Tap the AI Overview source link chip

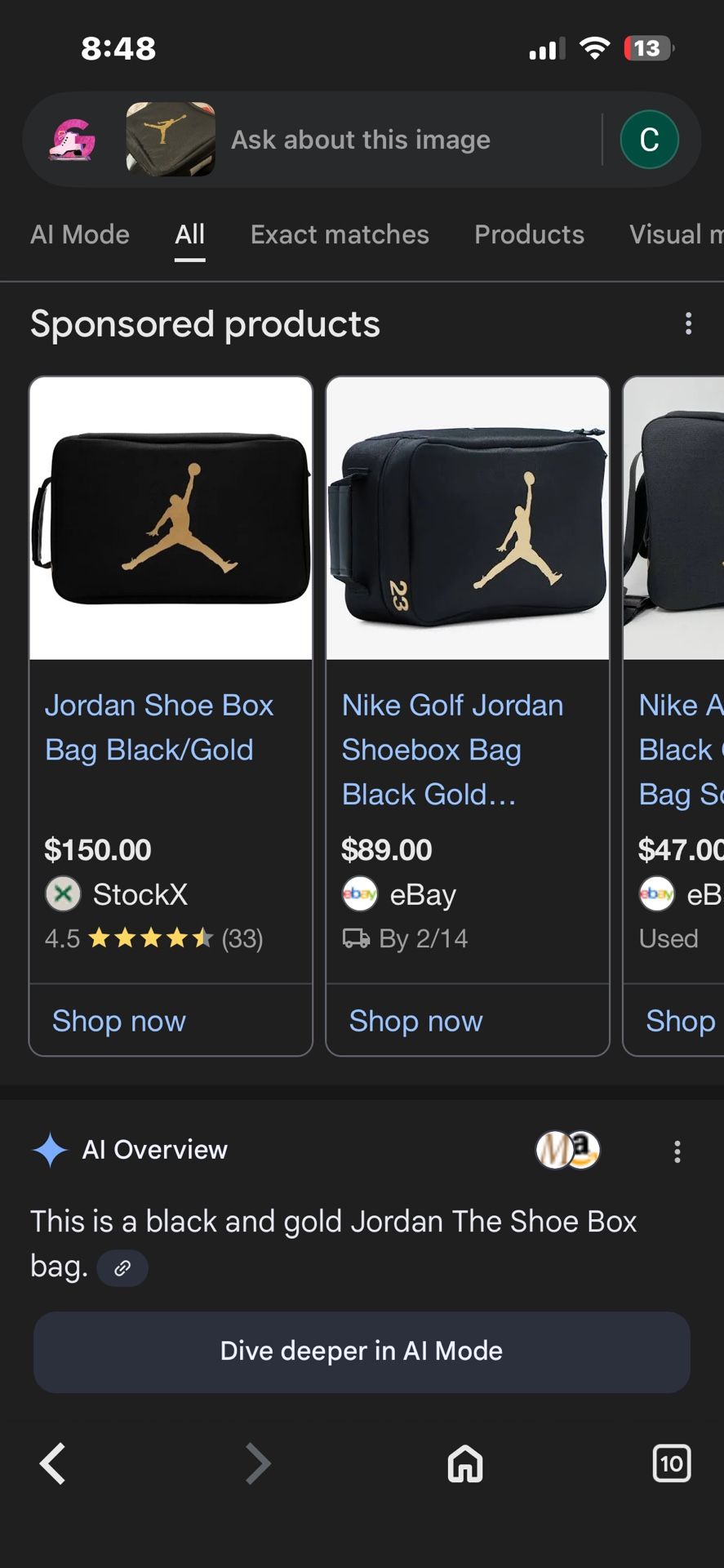pyautogui.click(x=122, y=1268)
